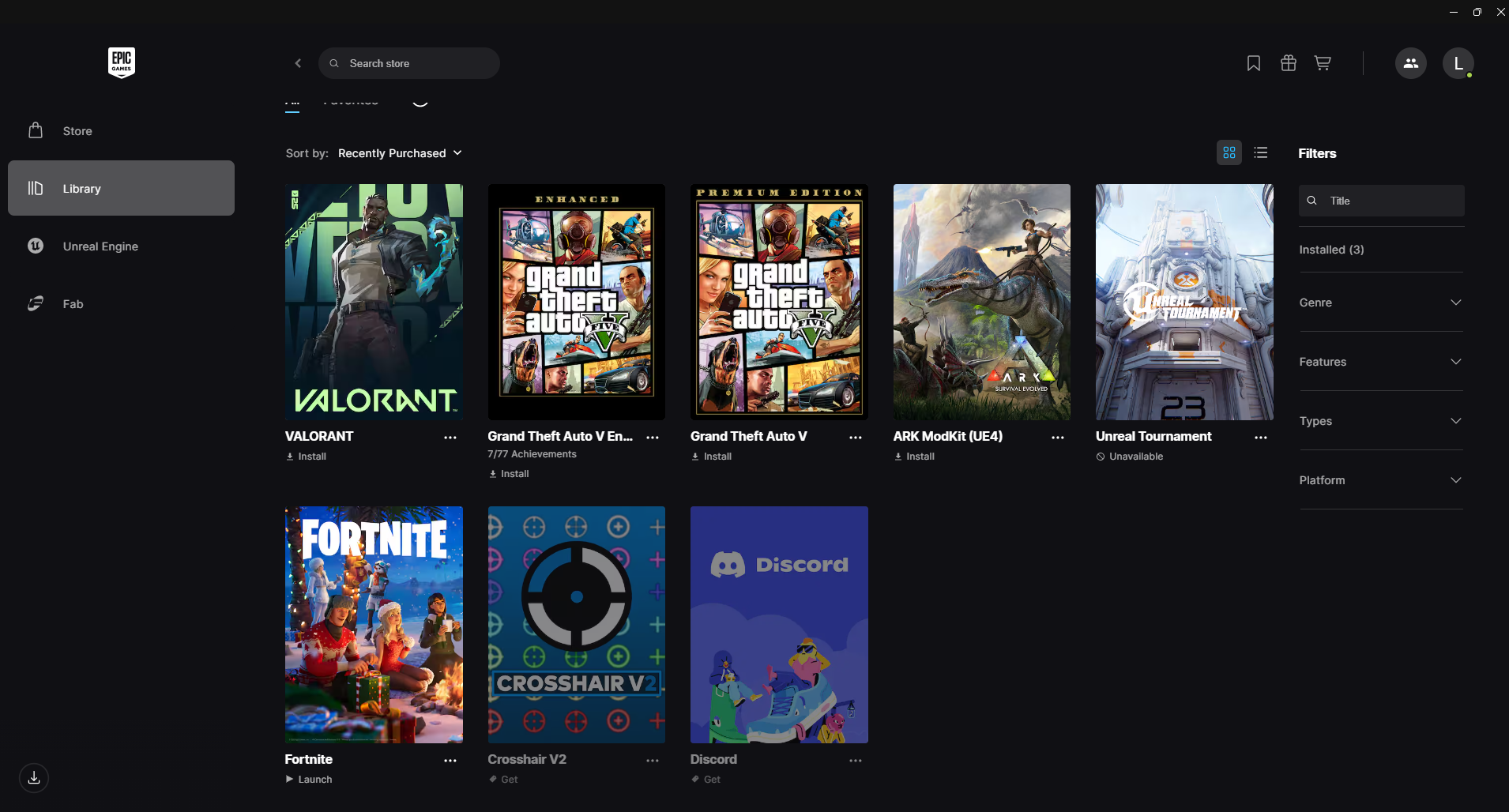Switch to the Favorites tab
This screenshot has width=1509, height=812.
[x=350, y=100]
